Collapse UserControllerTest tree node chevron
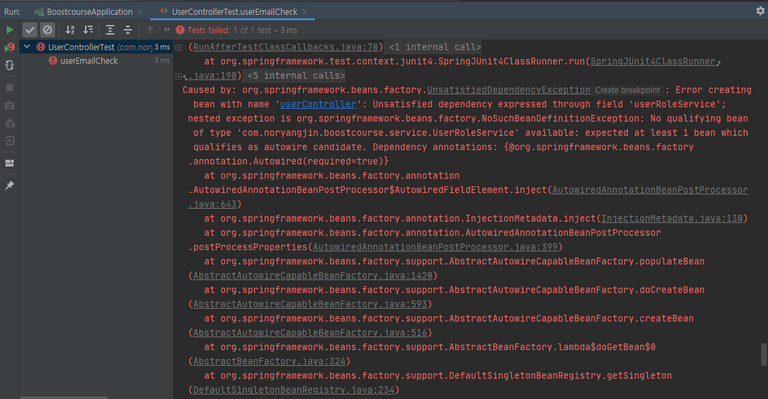Image resolution: width=768 pixels, height=399 pixels. [27, 47]
